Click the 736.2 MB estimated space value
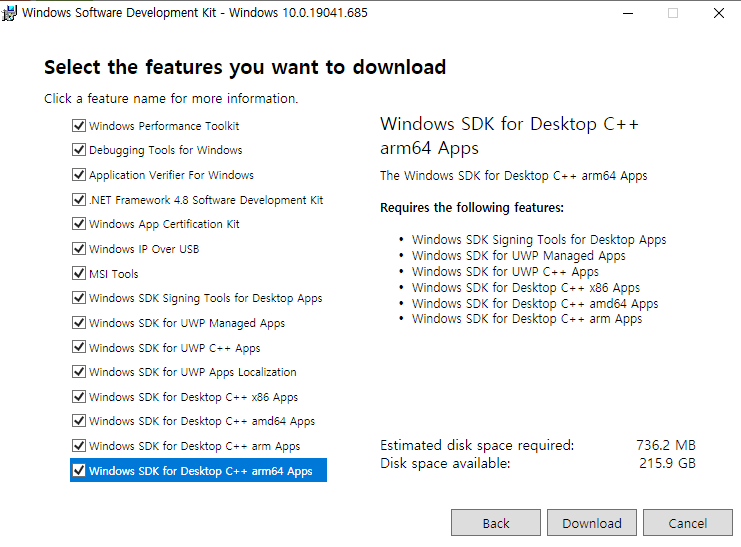Screen dimensions: 741x547 tap(665, 445)
